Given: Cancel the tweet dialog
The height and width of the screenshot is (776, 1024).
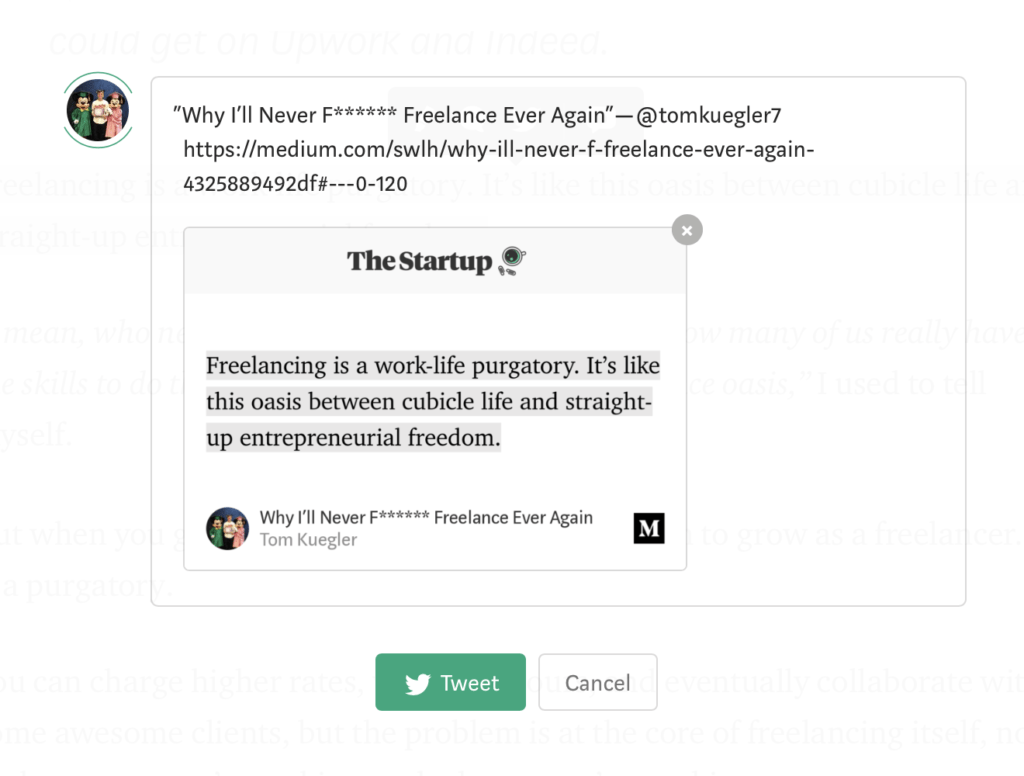Looking at the screenshot, I should [598, 682].
